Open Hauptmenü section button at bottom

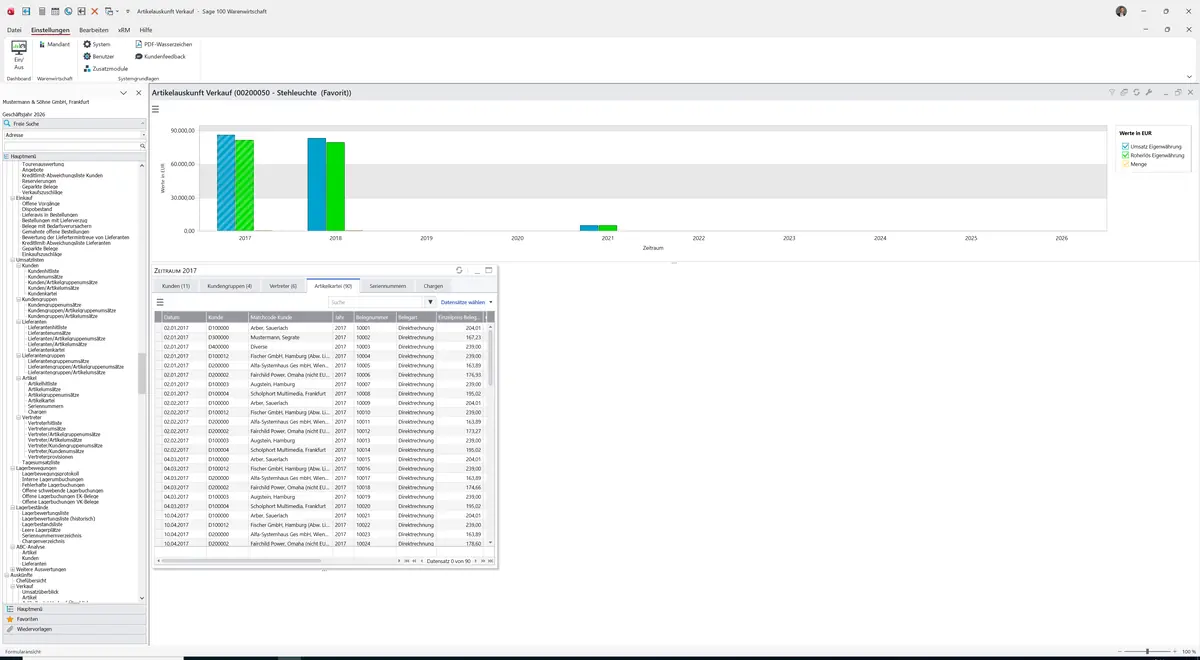tap(73, 609)
